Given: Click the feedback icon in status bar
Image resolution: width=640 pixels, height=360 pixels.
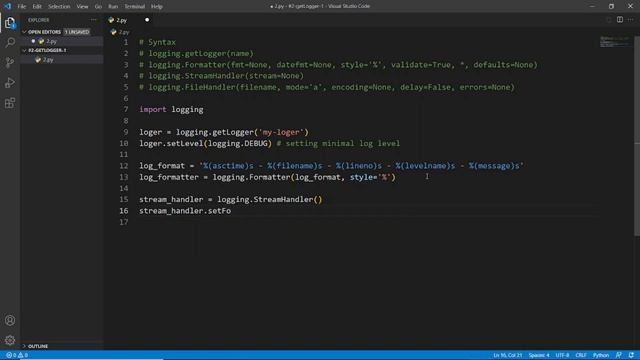Looking at the screenshot, I should point(619,355).
